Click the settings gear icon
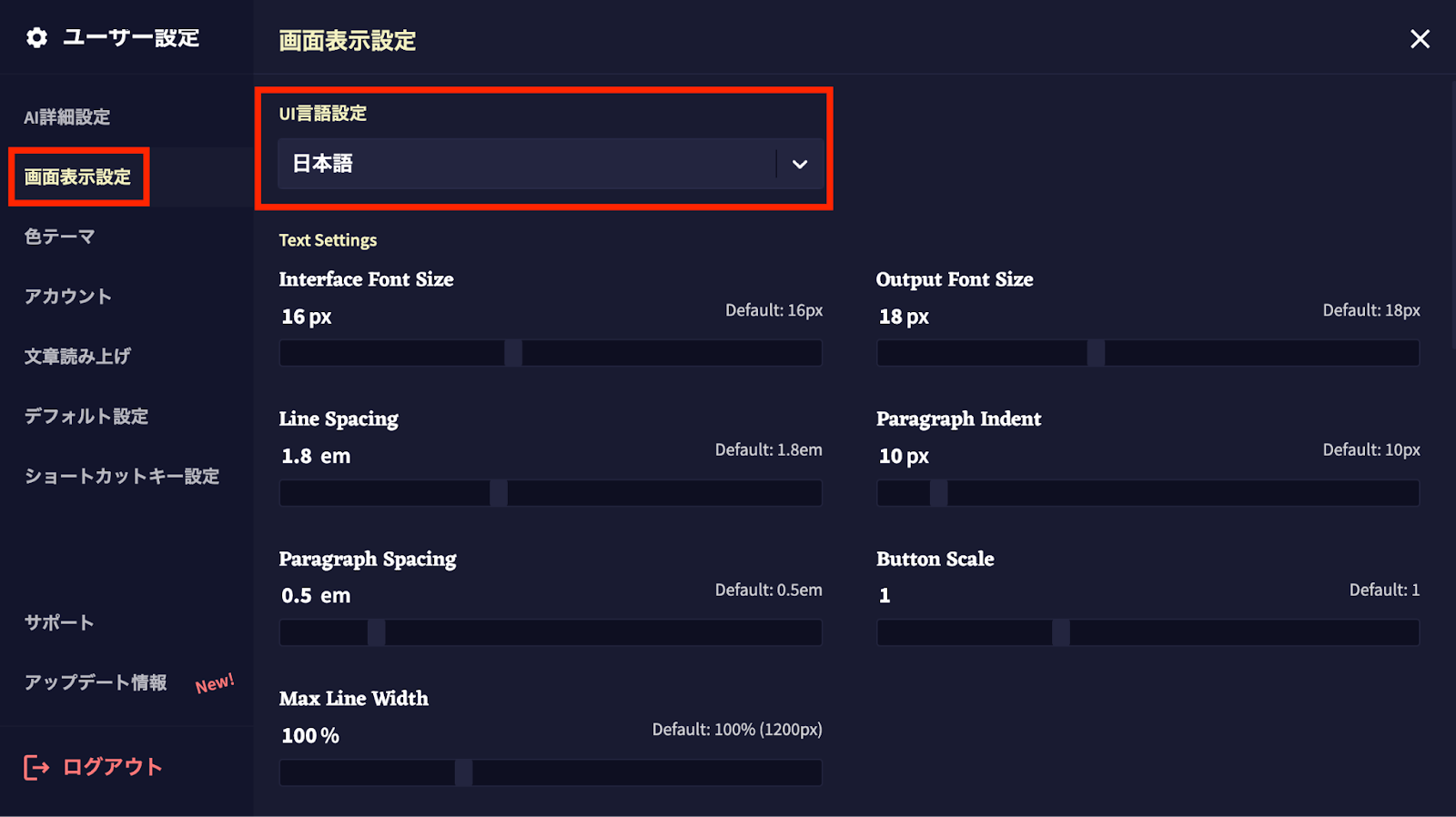 [36, 38]
